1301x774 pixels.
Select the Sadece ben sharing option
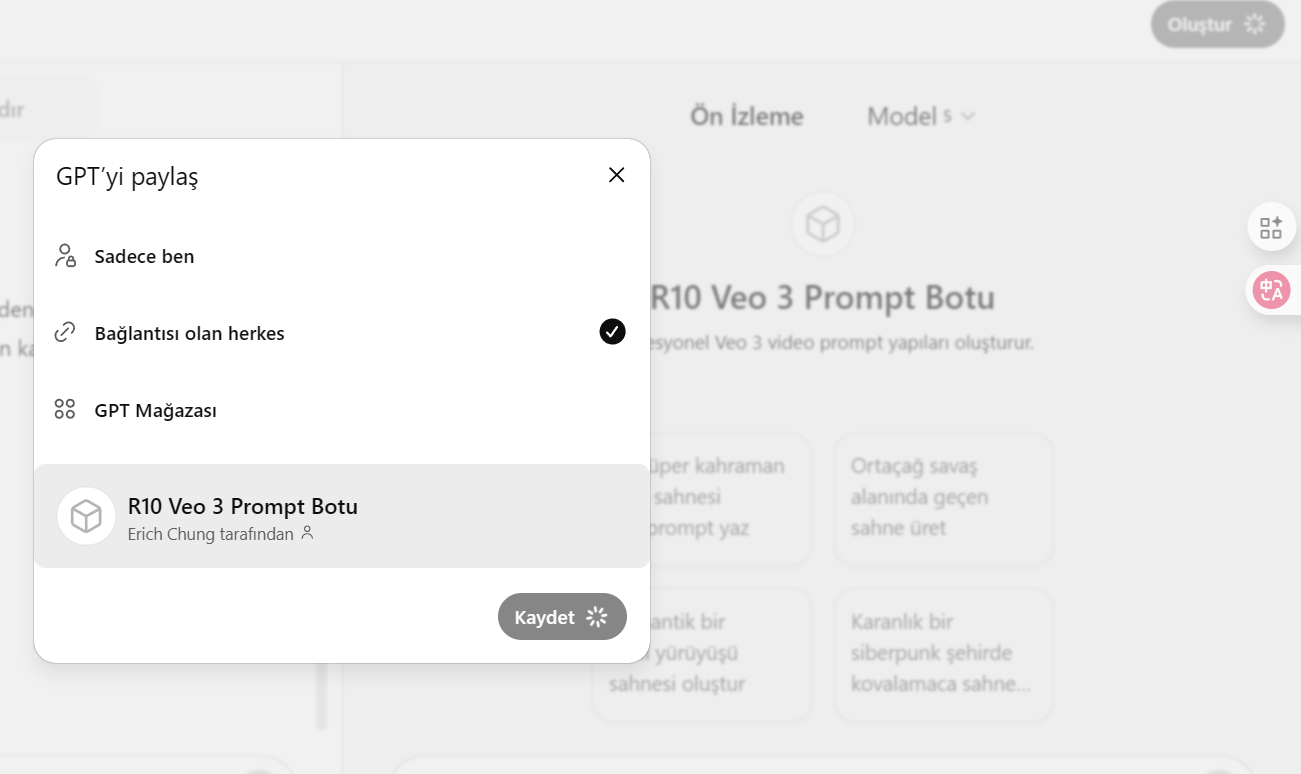[342, 256]
